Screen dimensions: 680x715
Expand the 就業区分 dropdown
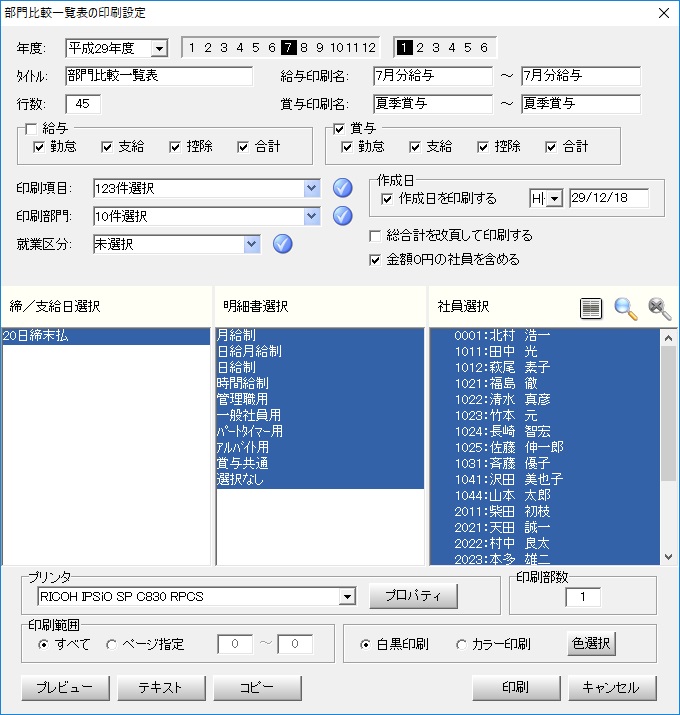[252, 244]
